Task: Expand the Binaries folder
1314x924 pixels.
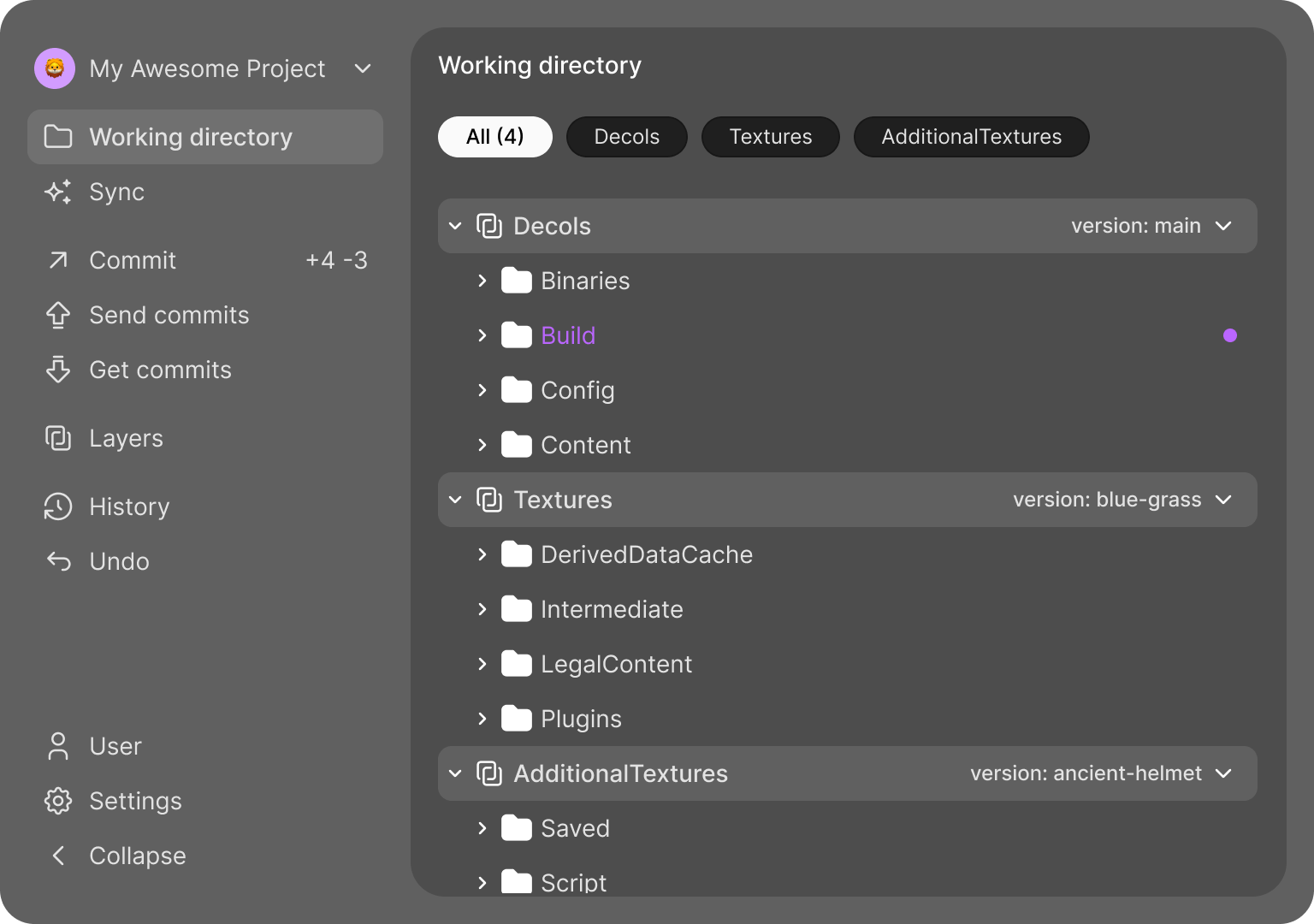Action: (x=482, y=281)
